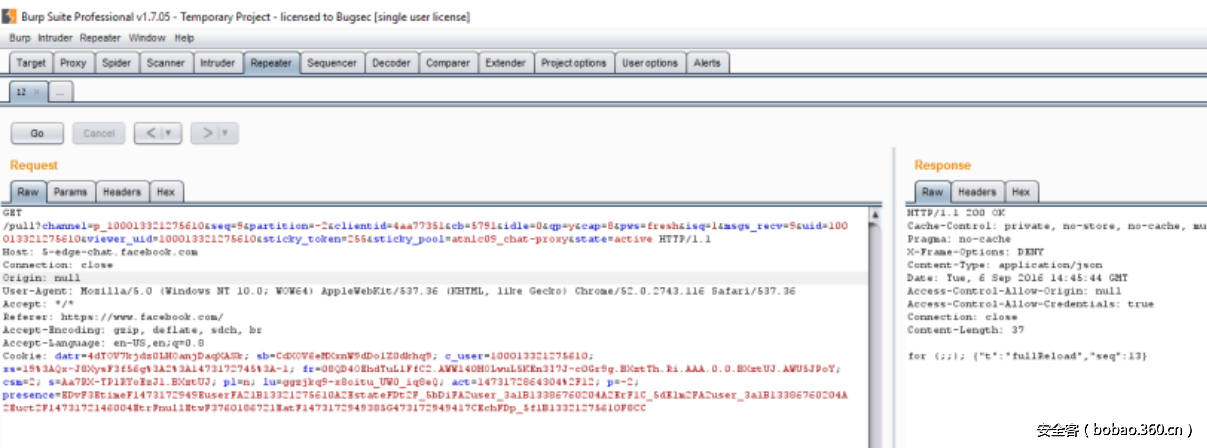This screenshot has width=1207, height=448.
Task: Open the Window menu
Action: tap(147, 38)
